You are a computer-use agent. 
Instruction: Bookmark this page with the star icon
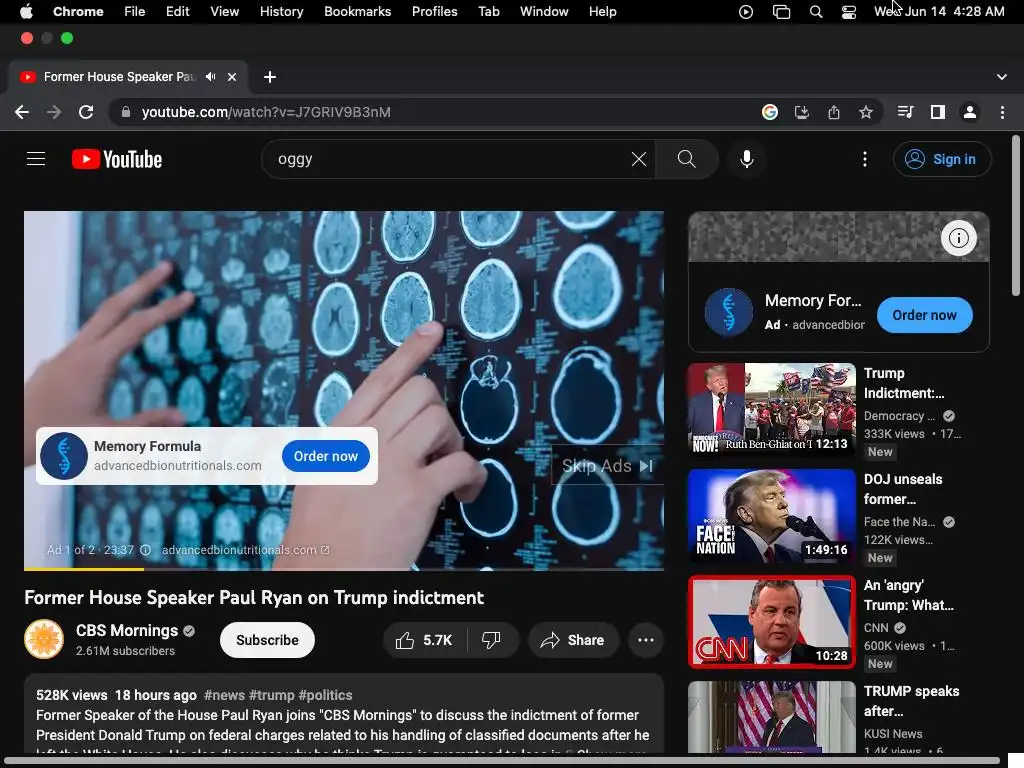pyautogui.click(x=865, y=112)
